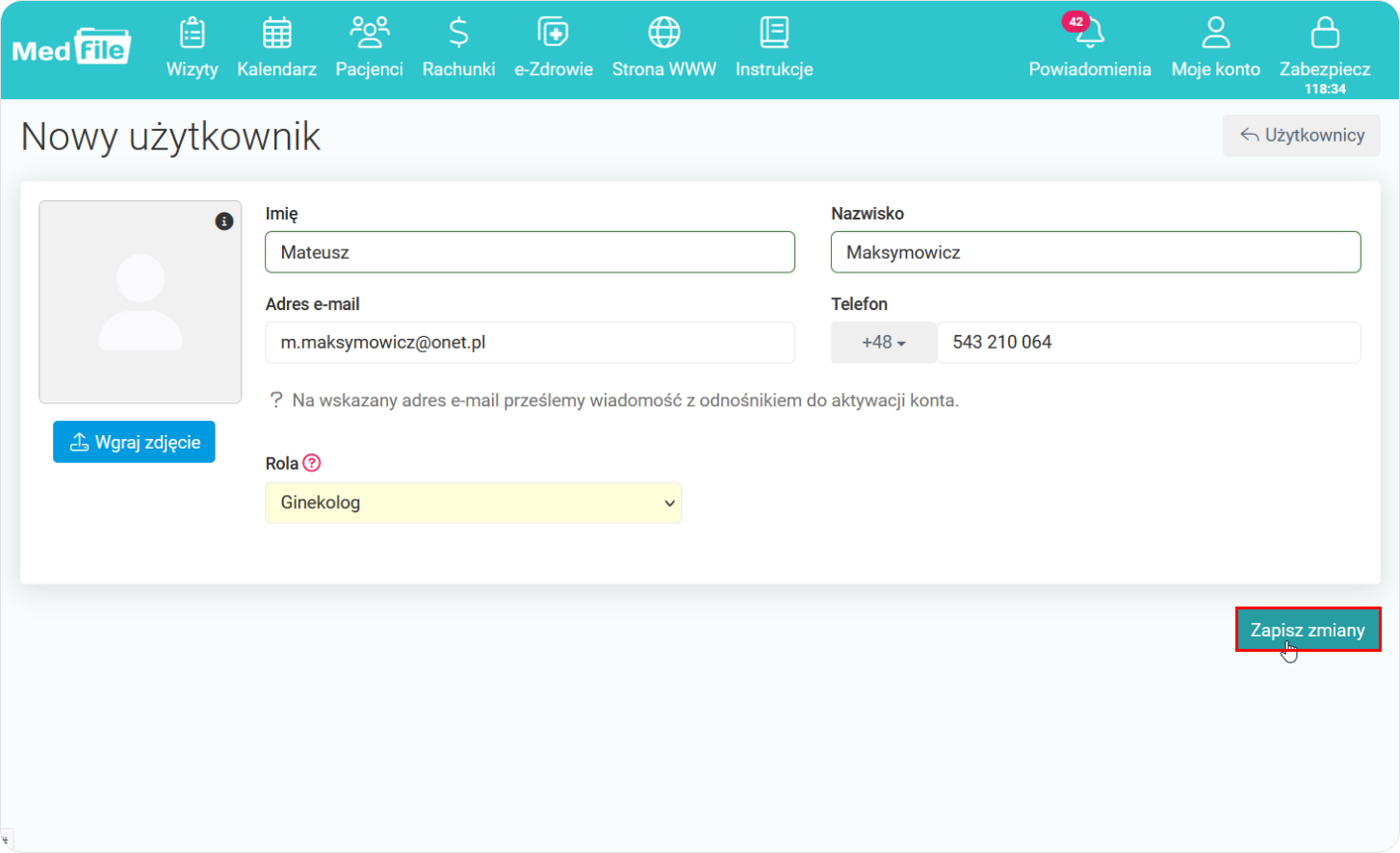The width and height of the screenshot is (1400, 853).
Task: Click the e-mail activation hint text
Action: [x=626, y=401]
